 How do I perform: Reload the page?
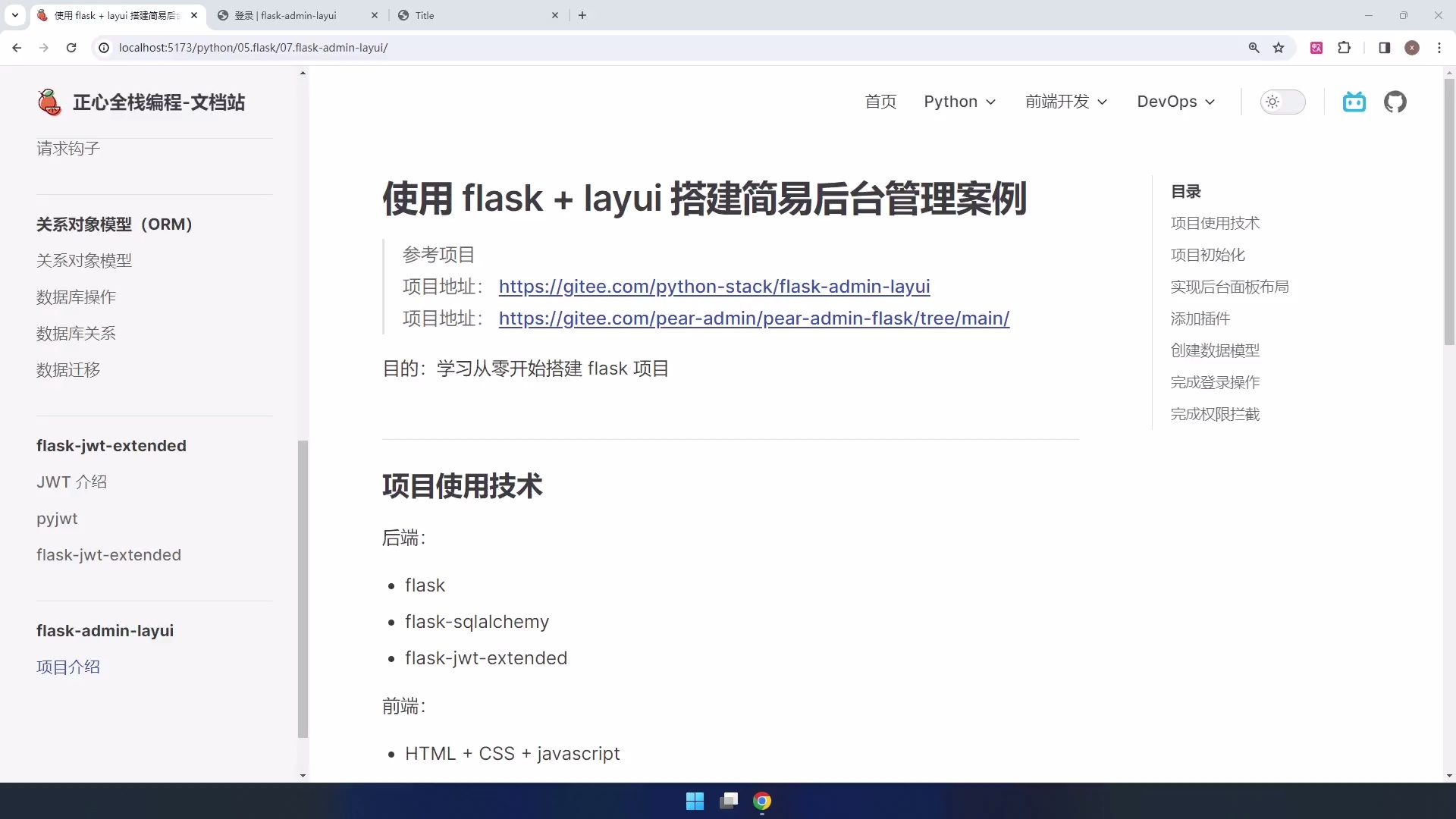[71, 47]
